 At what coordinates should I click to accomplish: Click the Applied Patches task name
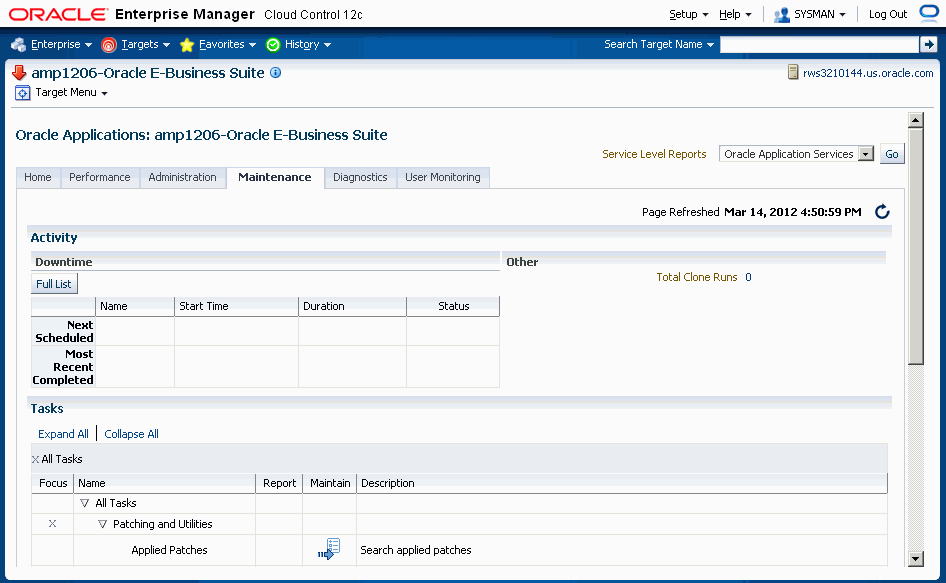click(170, 550)
